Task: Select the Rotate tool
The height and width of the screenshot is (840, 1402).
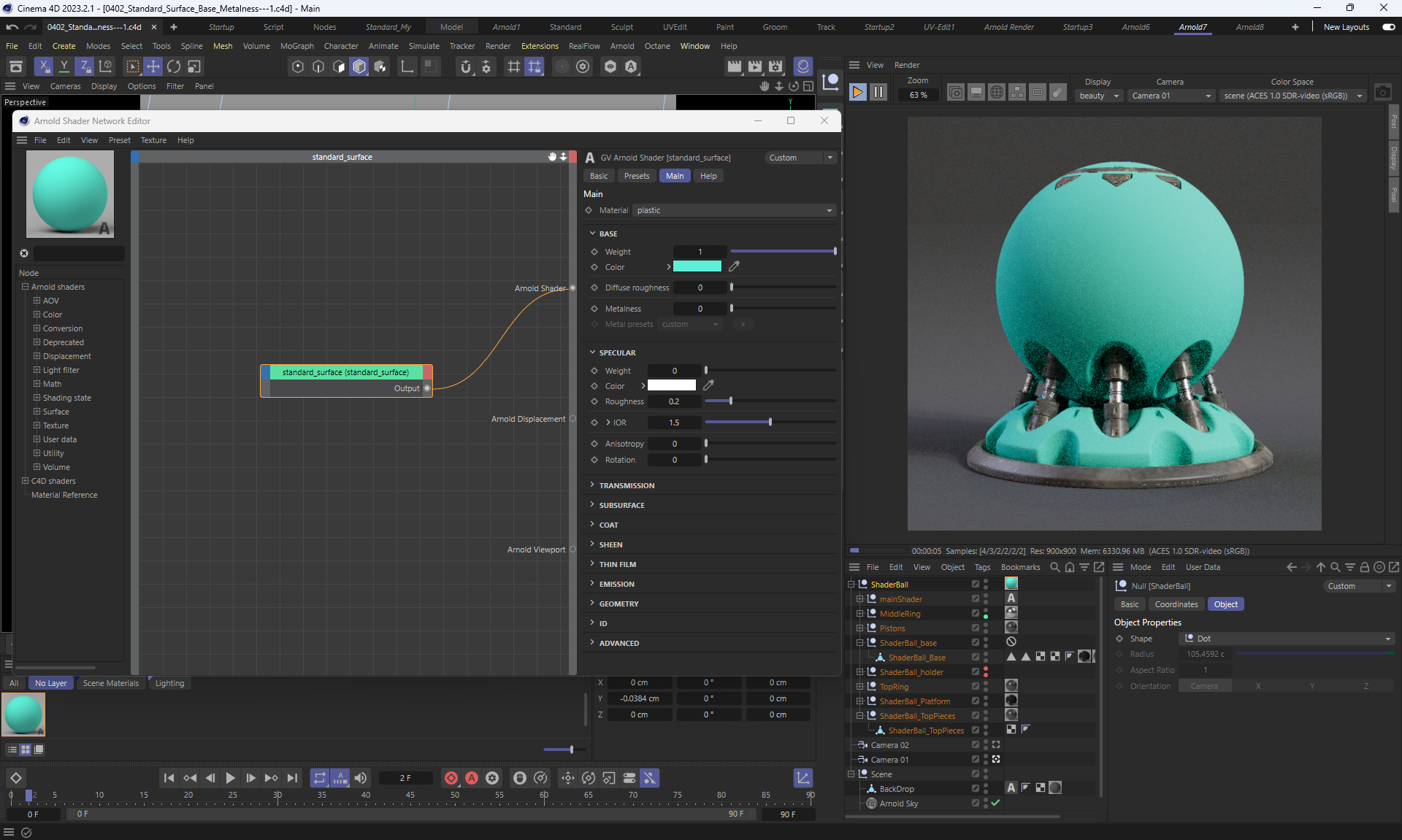Action: pos(174,66)
